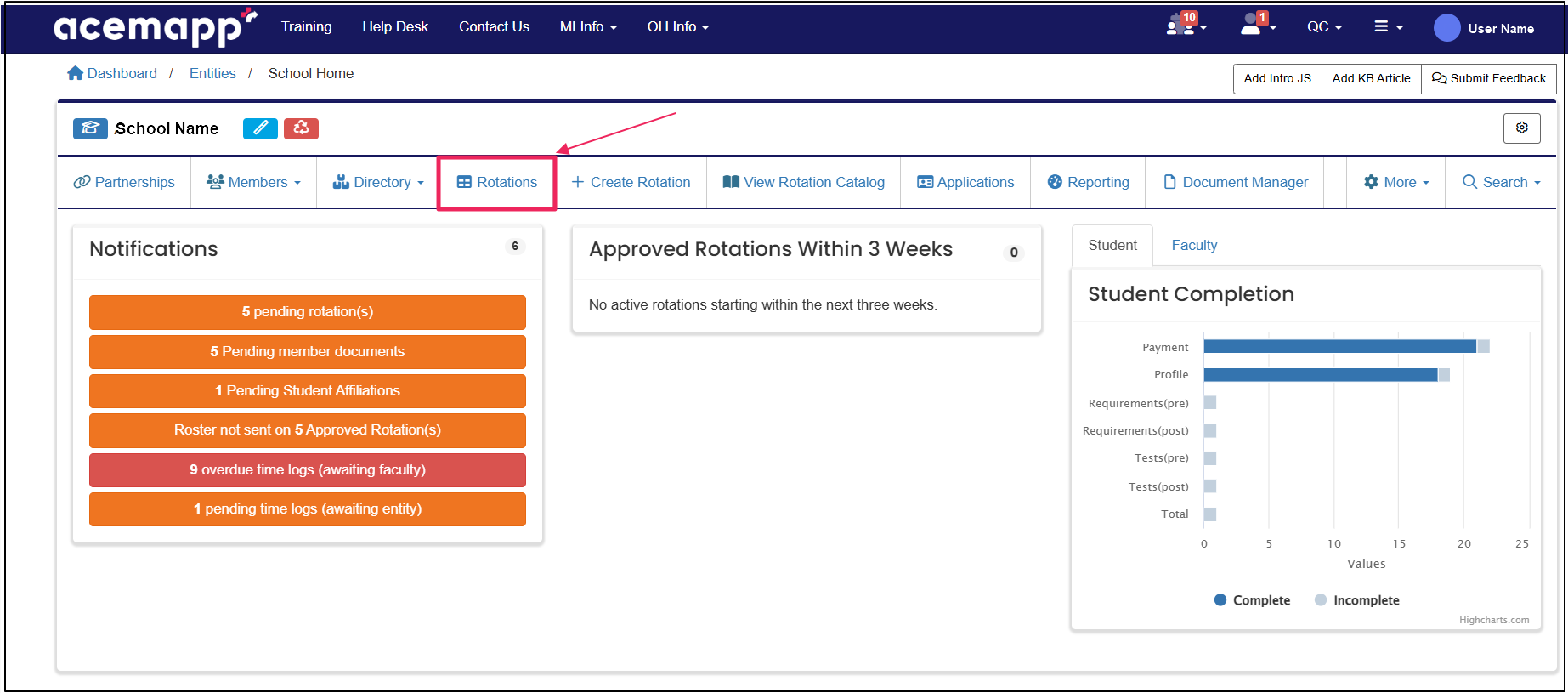Viewport: 1568px width, 693px height.
Task: Open the More dropdown menu
Action: 1396,183
